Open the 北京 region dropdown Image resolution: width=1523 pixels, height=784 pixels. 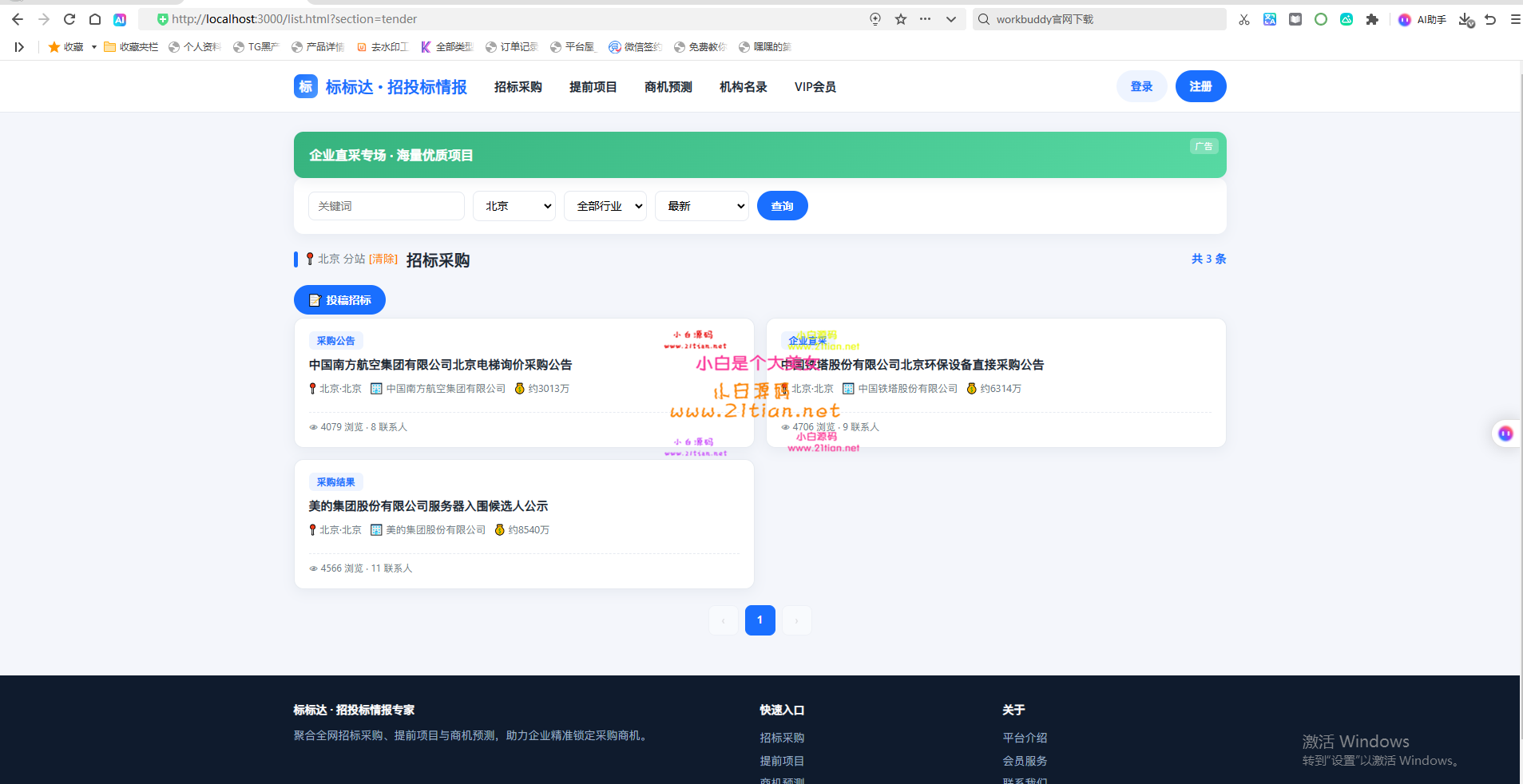[514, 206]
